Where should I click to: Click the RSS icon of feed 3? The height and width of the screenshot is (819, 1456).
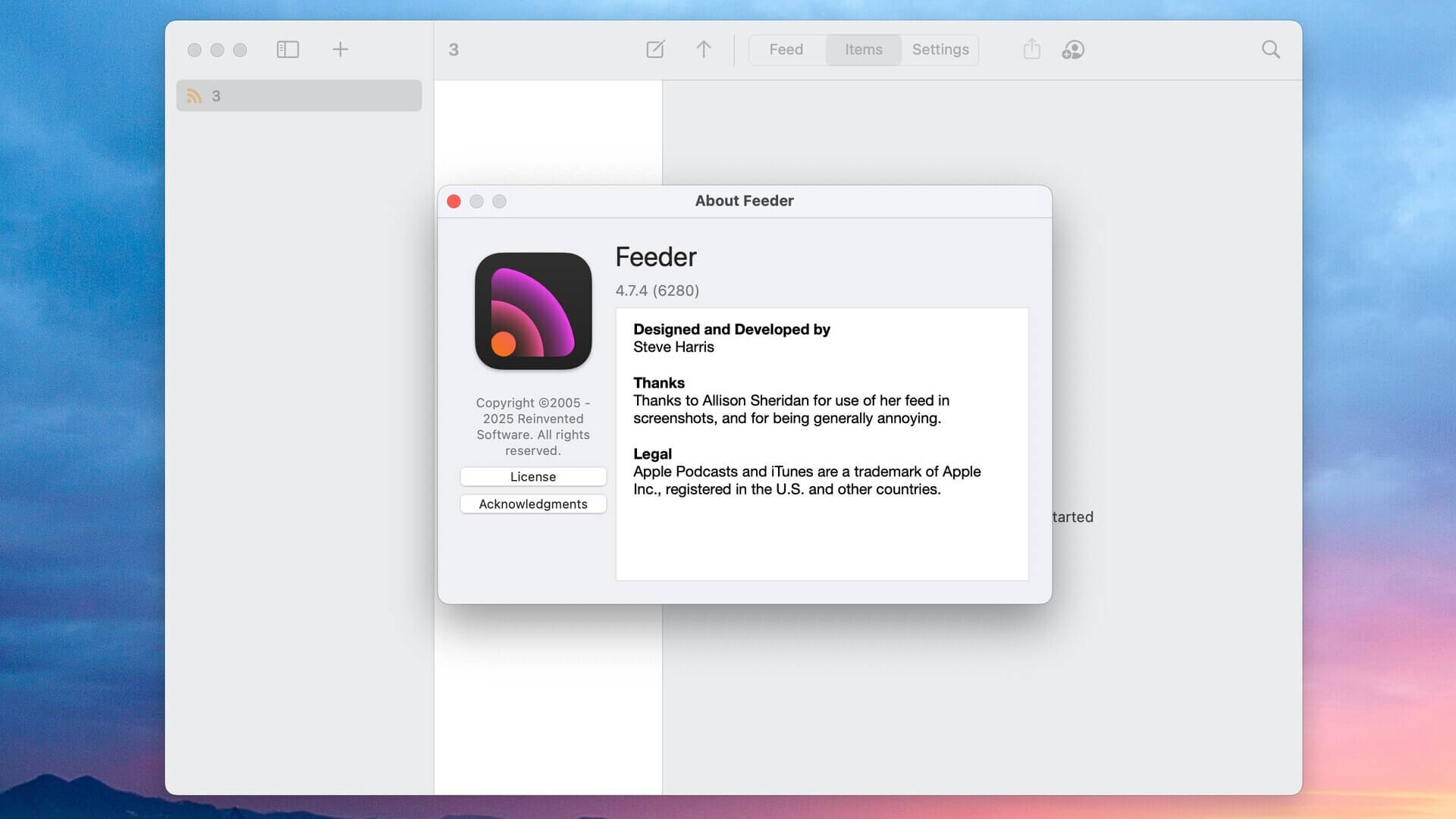coord(195,96)
